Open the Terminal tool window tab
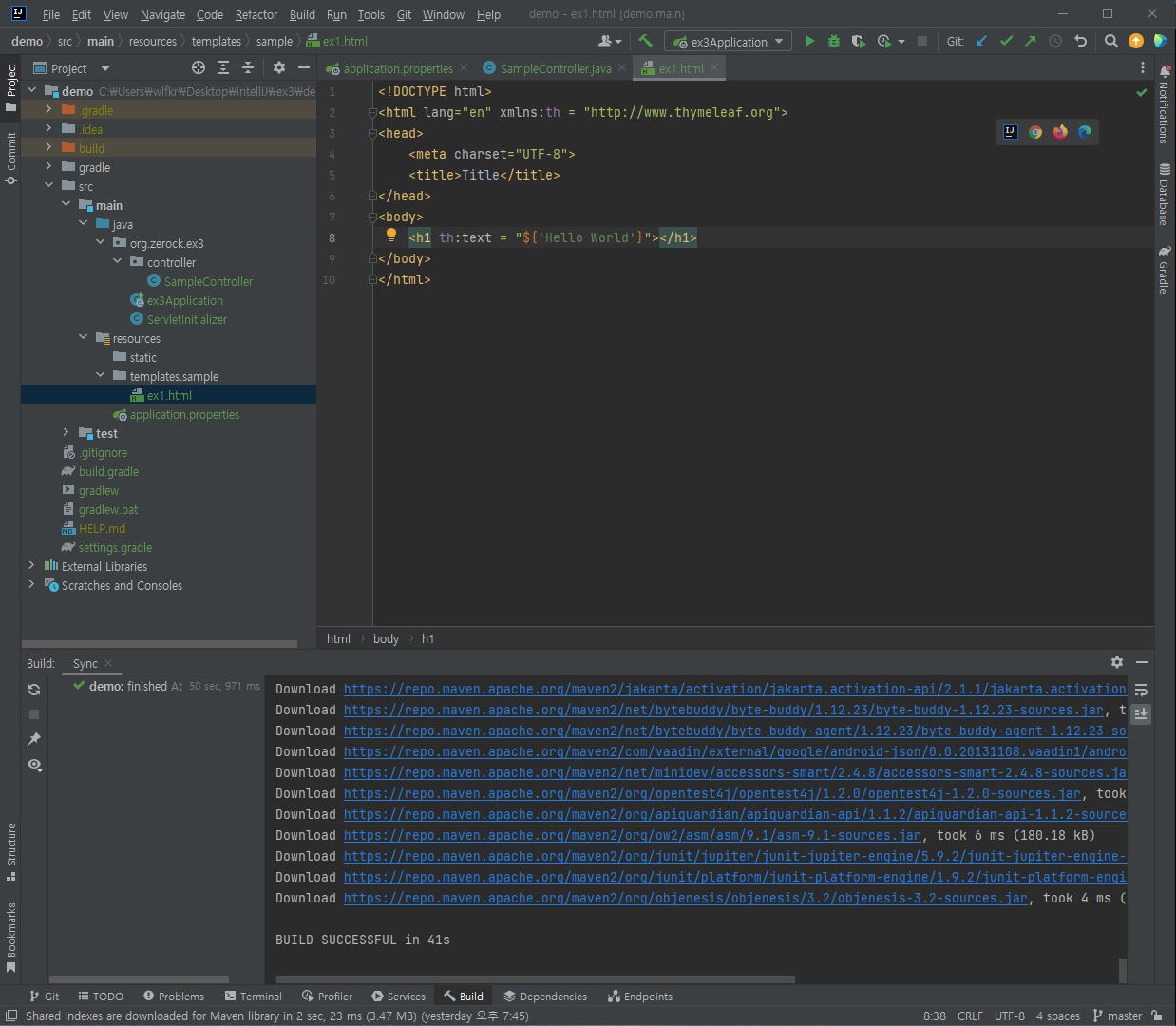The width and height of the screenshot is (1176, 1026). pos(254,997)
